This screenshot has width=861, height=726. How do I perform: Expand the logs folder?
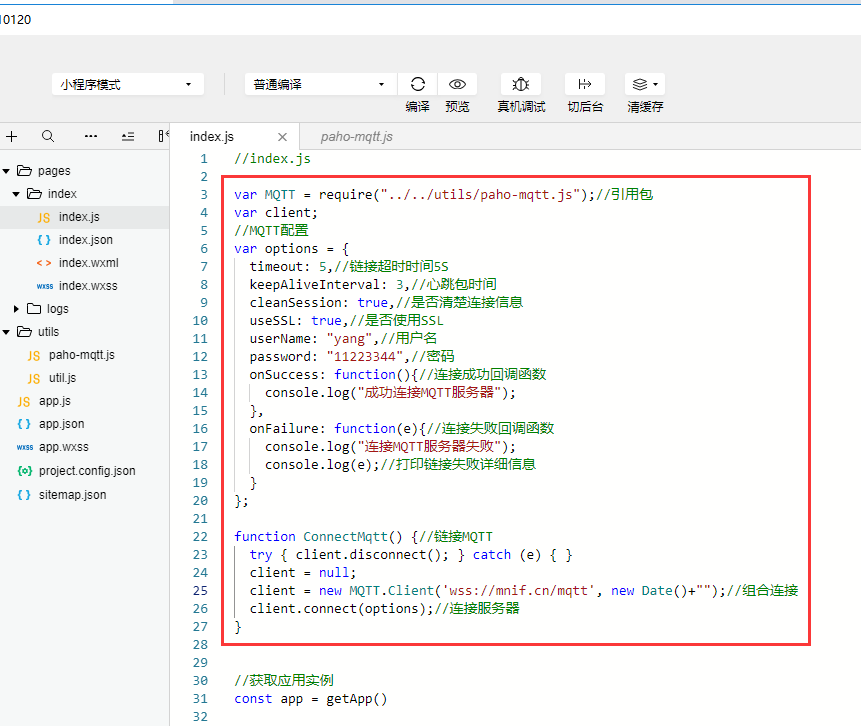coord(16,309)
